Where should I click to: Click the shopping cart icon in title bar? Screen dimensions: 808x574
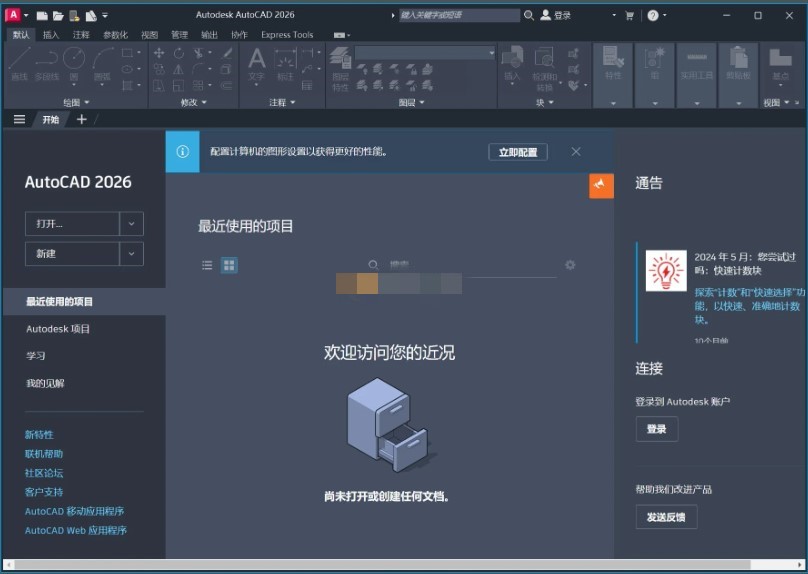point(629,15)
